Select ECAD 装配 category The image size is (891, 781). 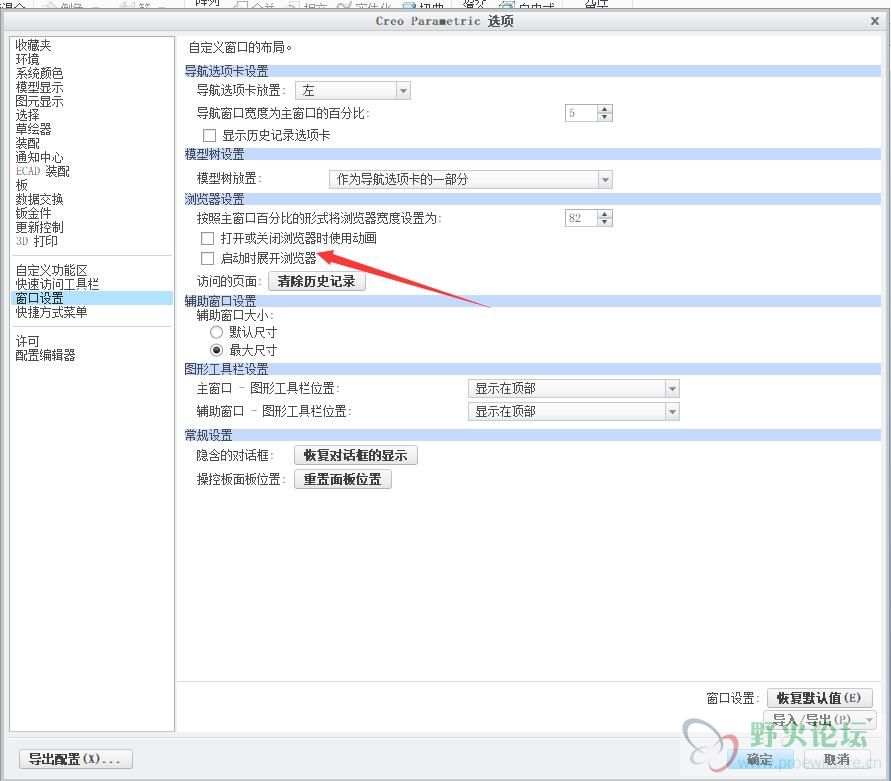[x=43, y=171]
